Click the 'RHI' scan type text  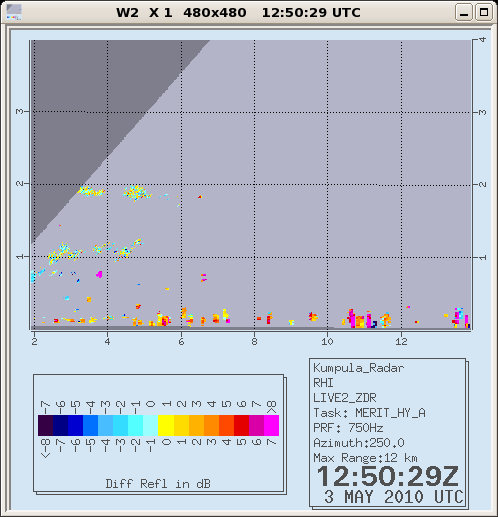click(323, 383)
